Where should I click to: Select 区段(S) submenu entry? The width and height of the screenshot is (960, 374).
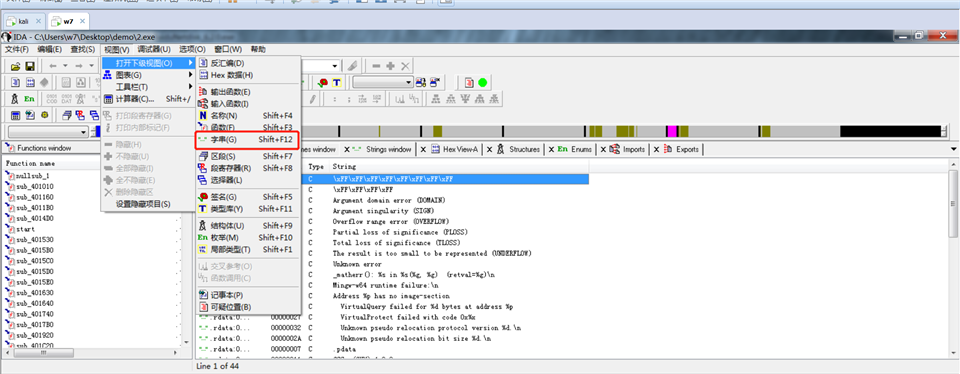click(x=247, y=156)
